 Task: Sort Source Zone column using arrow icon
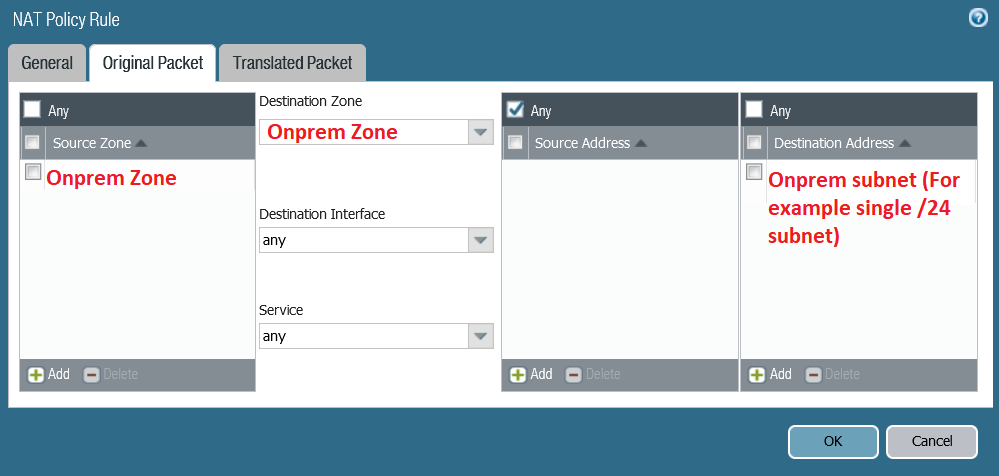click(141, 143)
